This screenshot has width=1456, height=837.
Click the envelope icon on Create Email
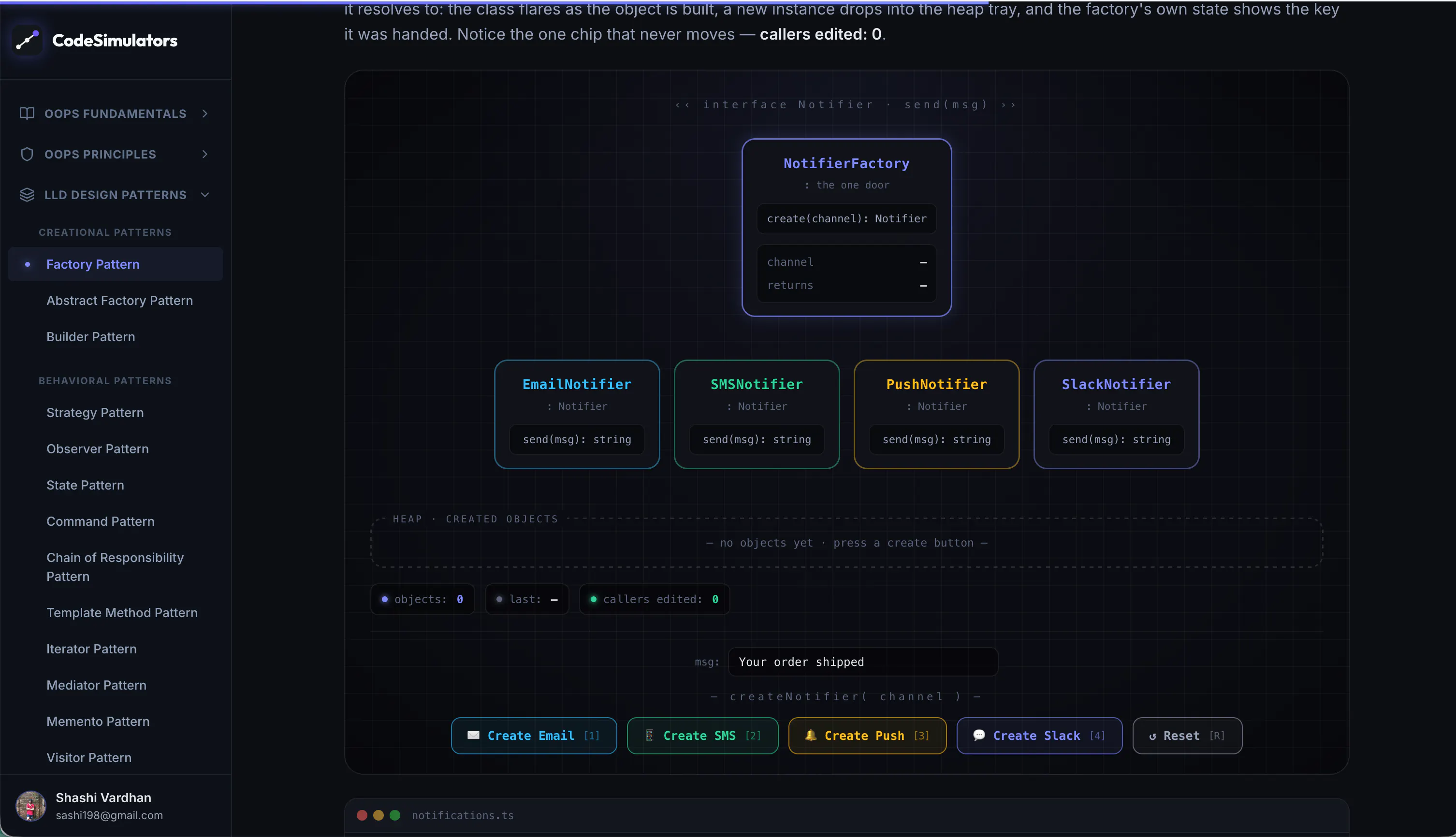(x=473, y=735)
